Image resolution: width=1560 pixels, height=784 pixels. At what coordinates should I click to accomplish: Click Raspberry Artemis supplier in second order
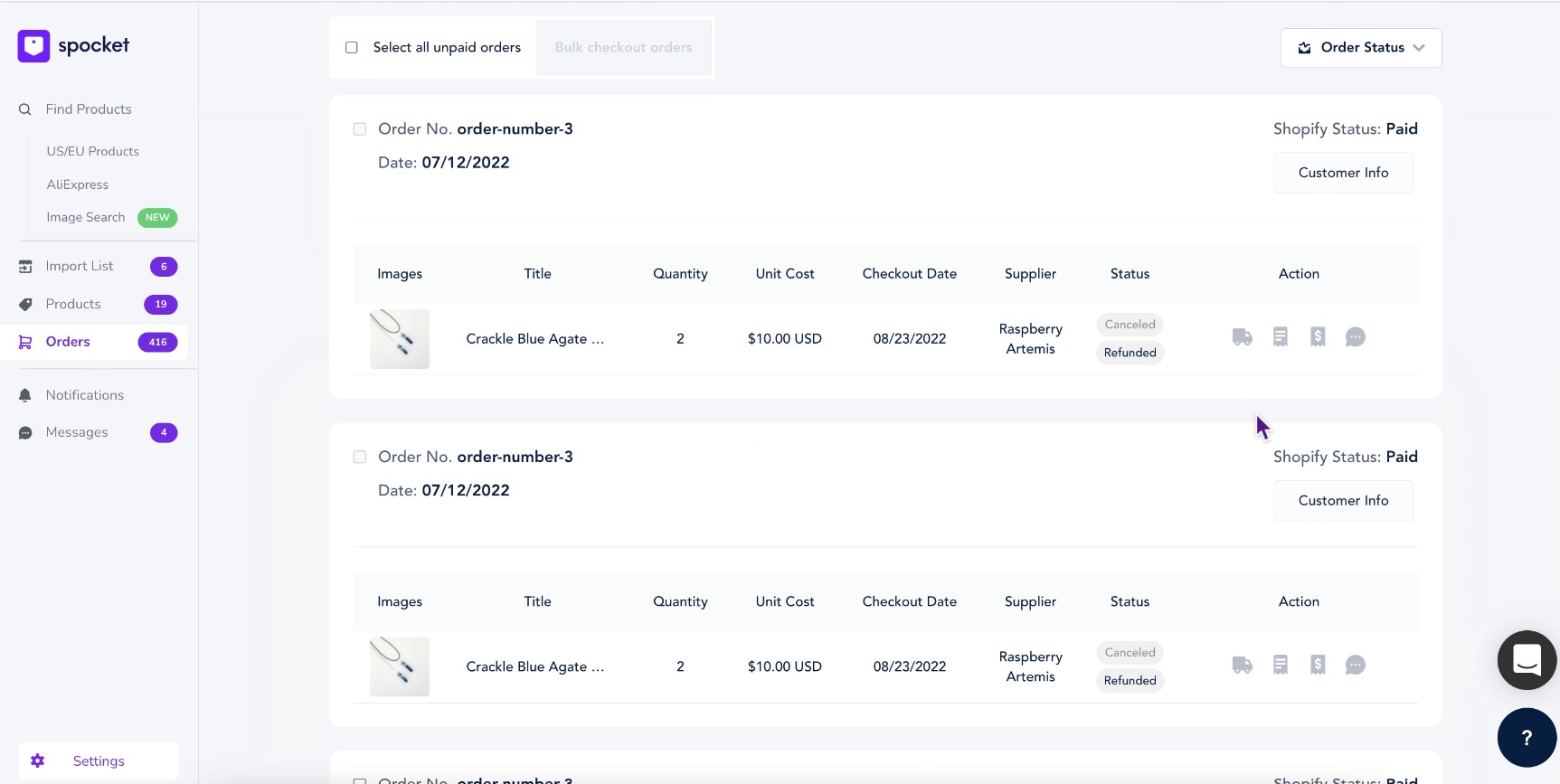(1031, 667)
